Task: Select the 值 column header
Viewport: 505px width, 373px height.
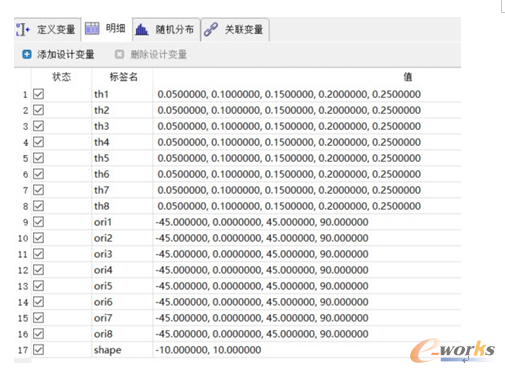Action: tap(307, 77)
